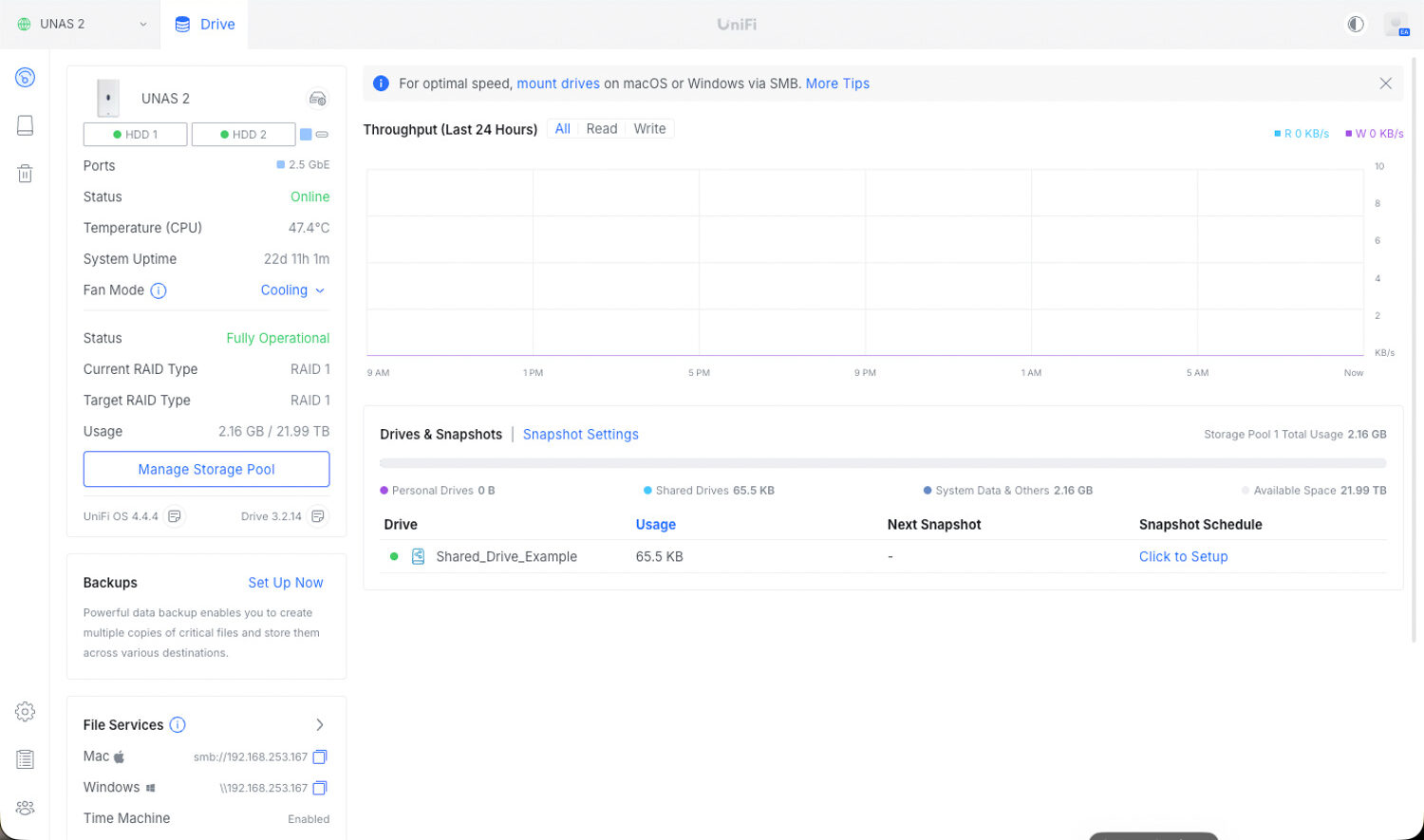Switch throughput chart to Read tab
Viewport: 1424px width, 840px height.
pyautogui.click(x=601, y=129)
